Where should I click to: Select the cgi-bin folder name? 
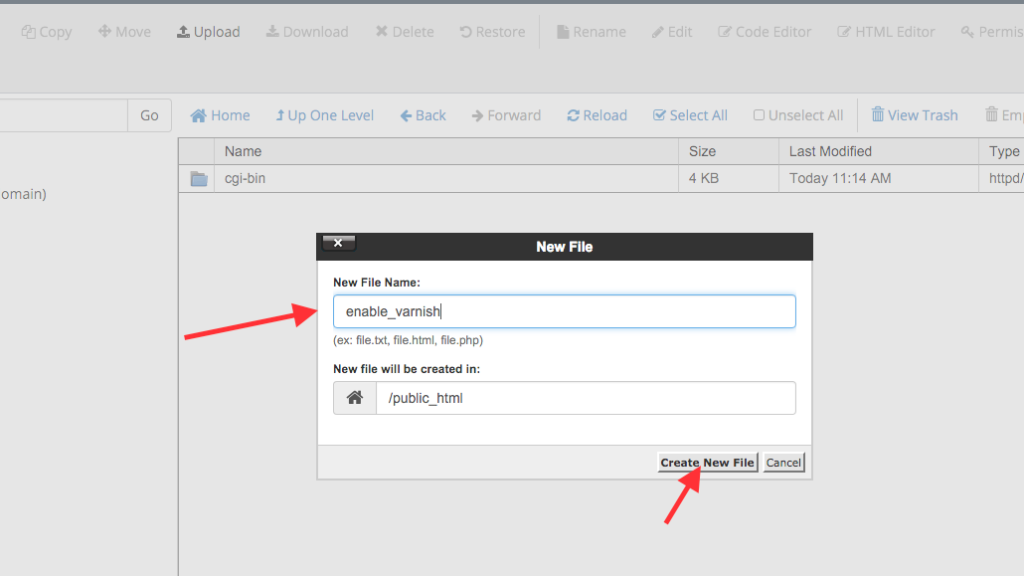point(245,178)
